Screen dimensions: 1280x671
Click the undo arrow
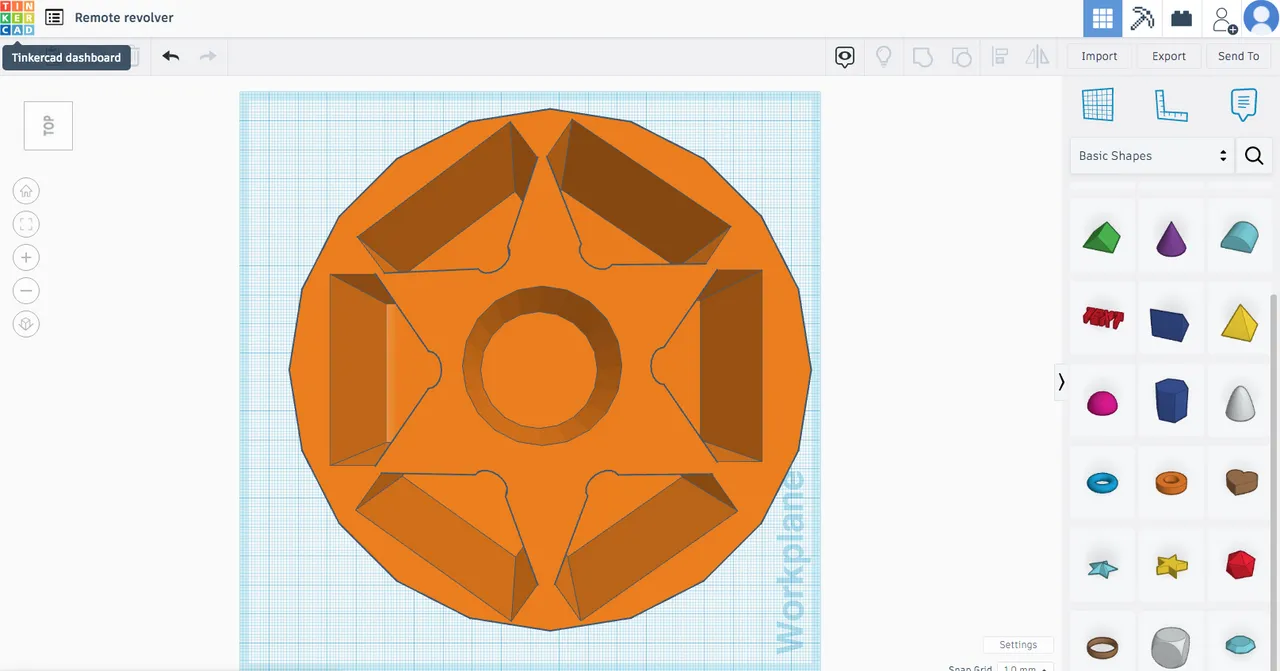[x=171, y=56]
